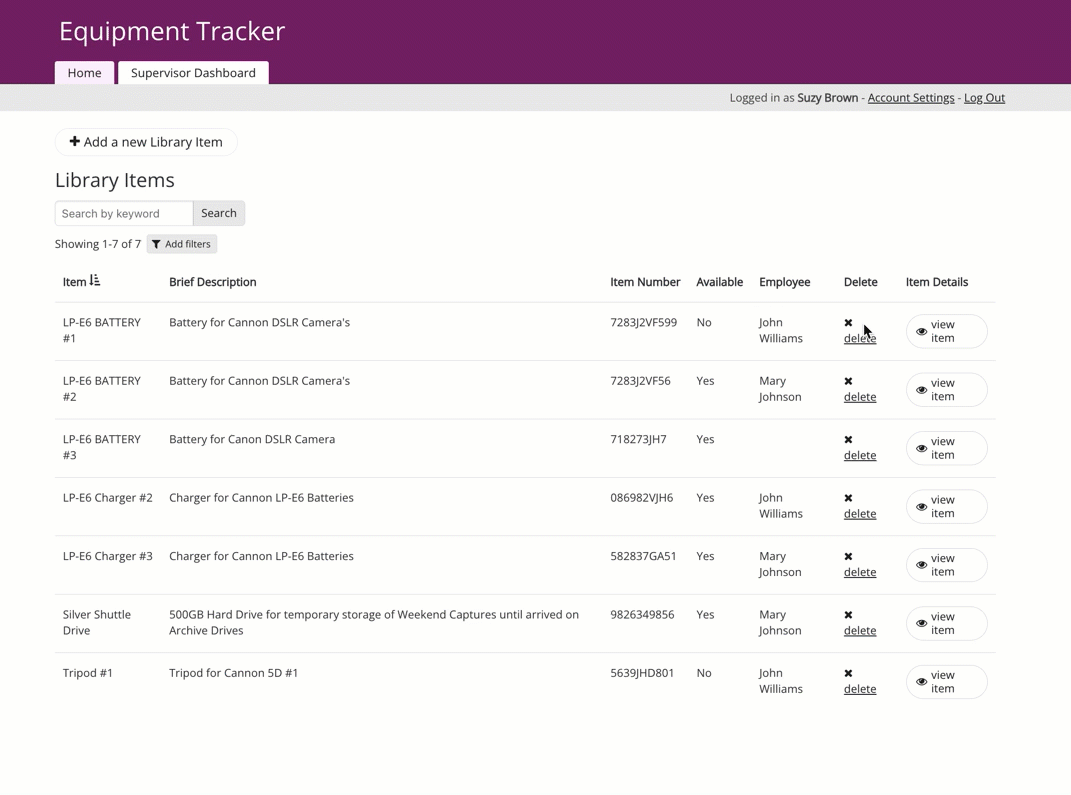Switch to the Supervisor Dashboard tab
Image resolution: width=1071 pixels, height=795 pixels.
coord(193,73)
